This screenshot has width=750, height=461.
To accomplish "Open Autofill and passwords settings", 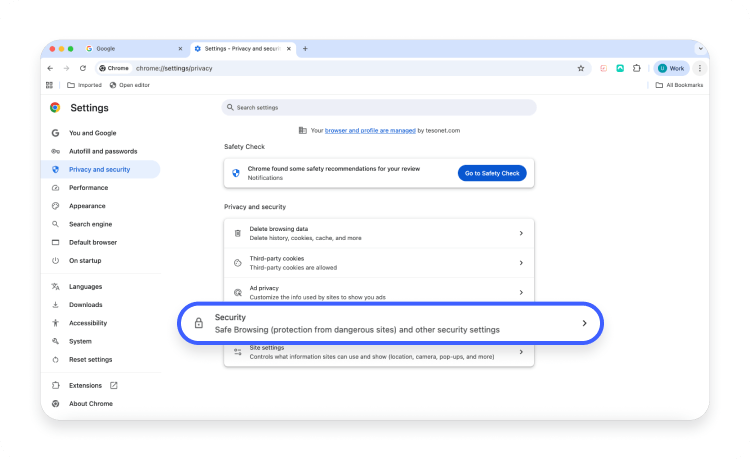I will click(103, 151).
